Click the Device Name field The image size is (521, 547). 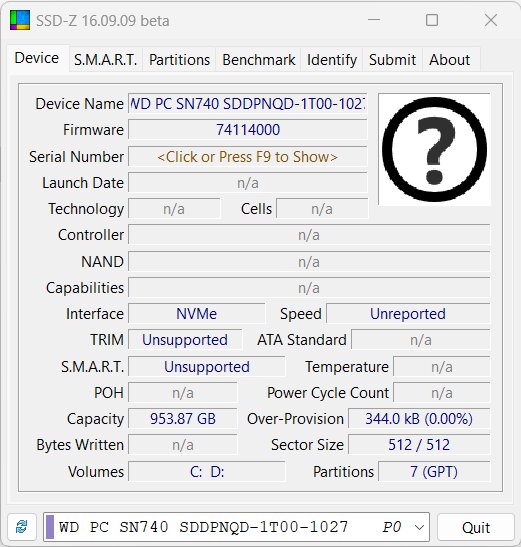point(248,104)
